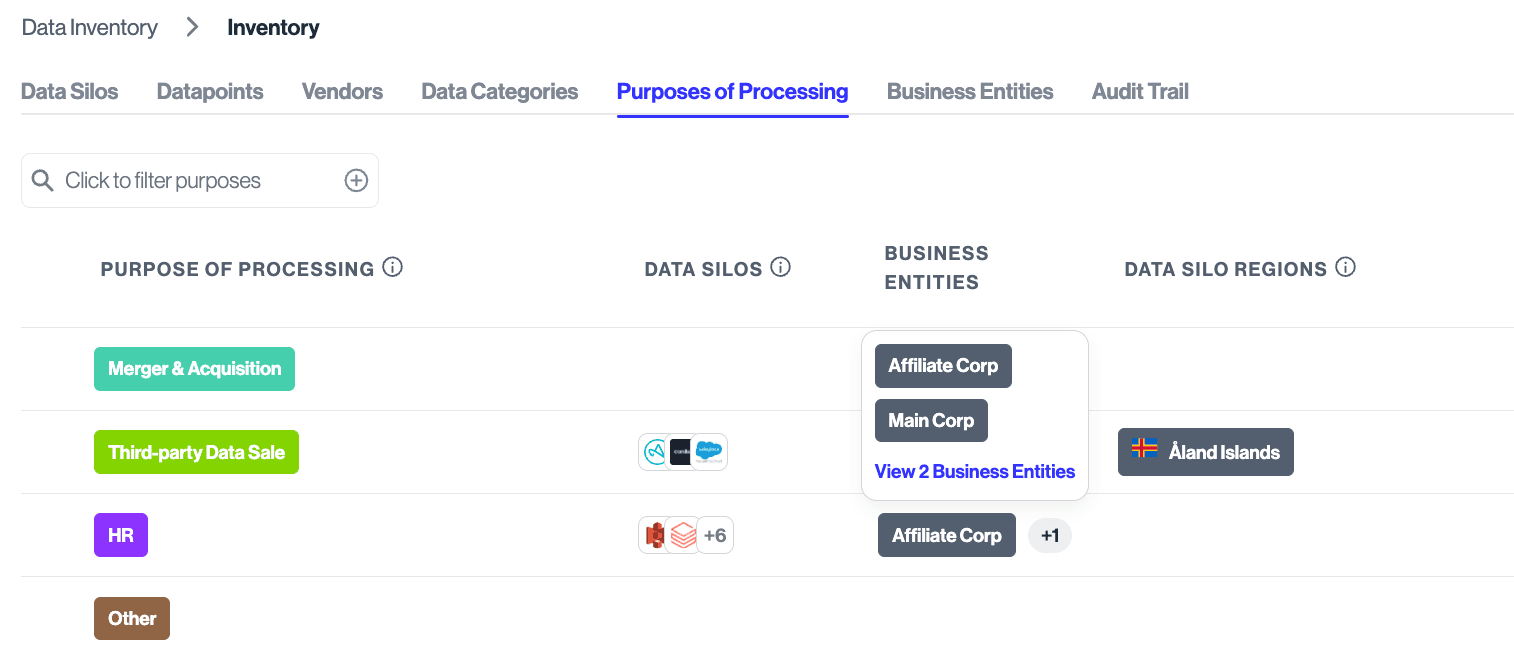Click info icon beside Data Silo Regions

[1346, 268]
